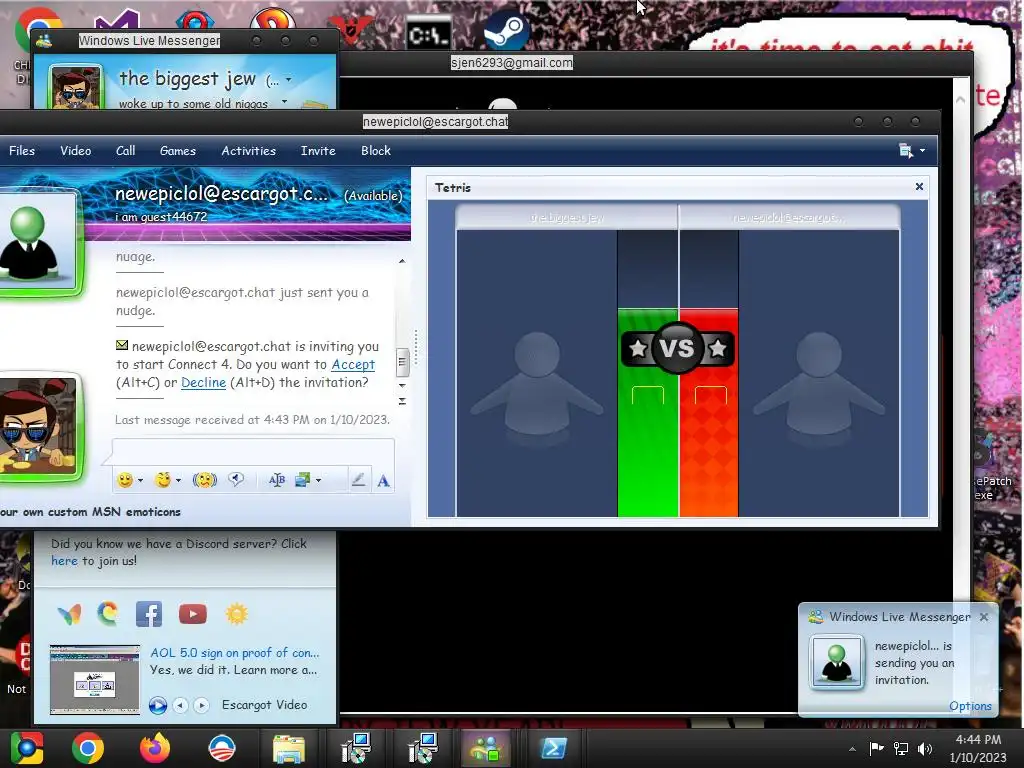This screenshot has height=768, width=1024.
Task: Click profile avatar in Messenger main window
Action: tap(76, 88)
